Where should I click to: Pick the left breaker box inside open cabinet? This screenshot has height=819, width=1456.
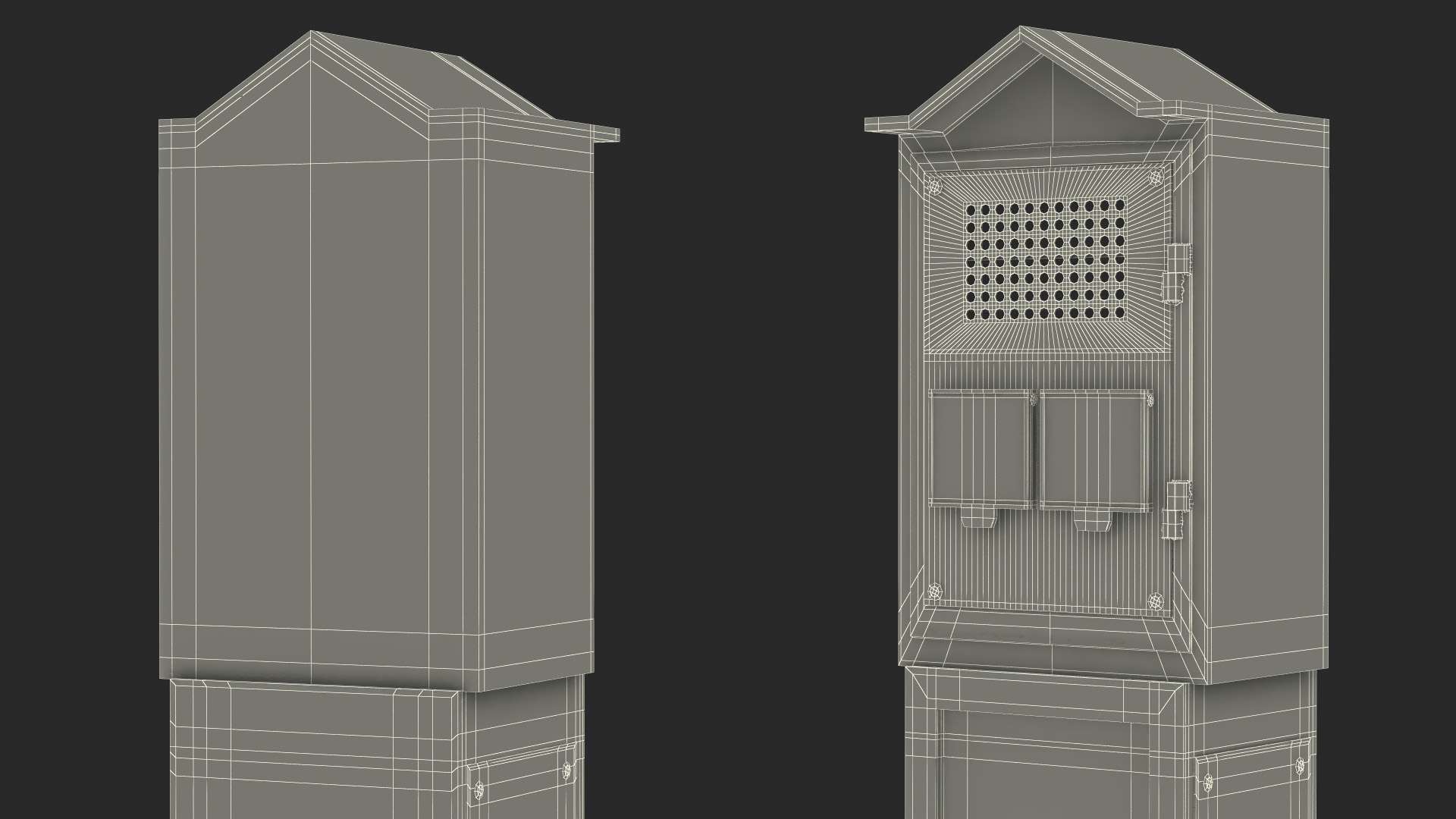click(x=981, y=450)
